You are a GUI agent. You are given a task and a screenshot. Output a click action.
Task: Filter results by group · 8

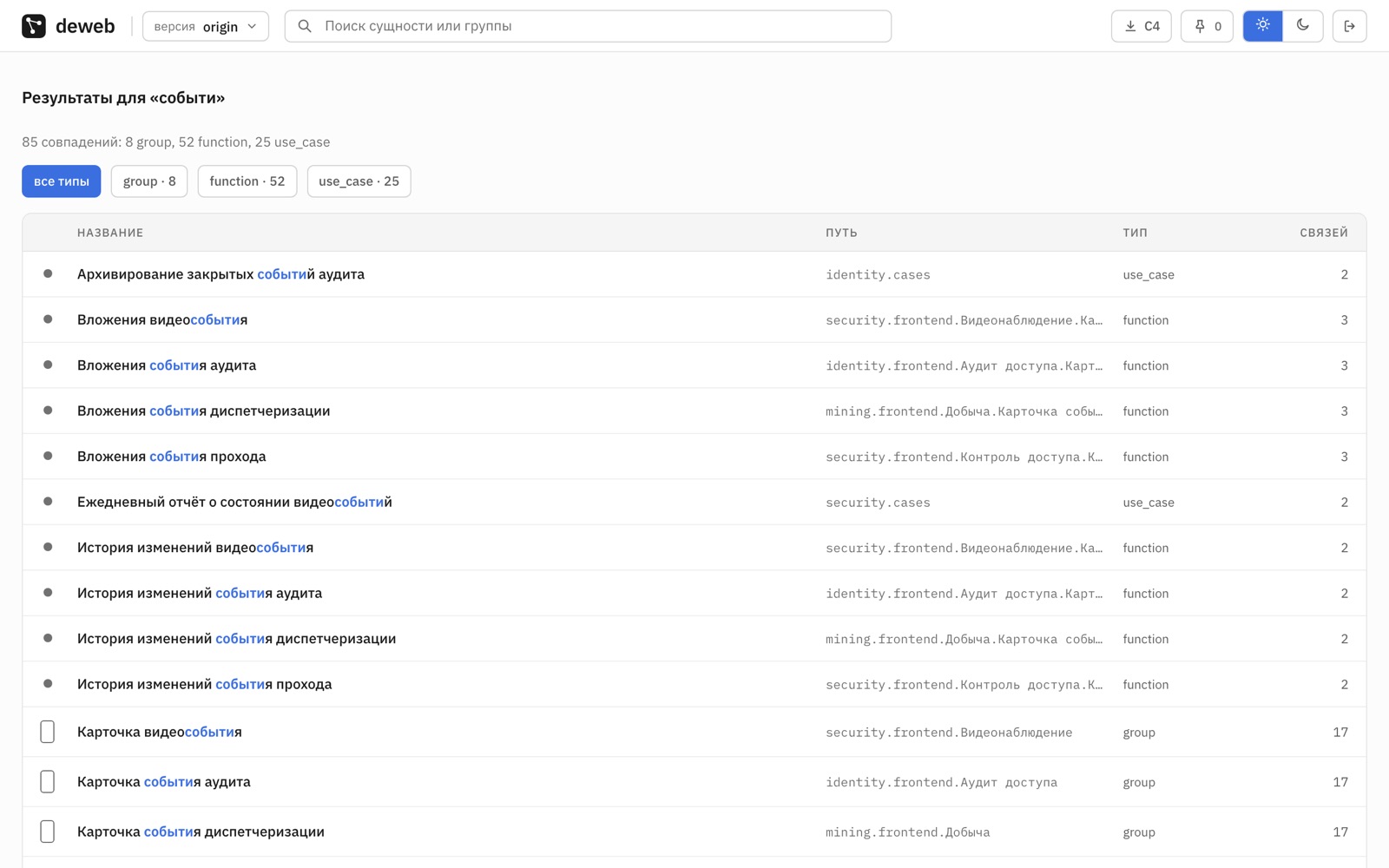coord(149,181)
